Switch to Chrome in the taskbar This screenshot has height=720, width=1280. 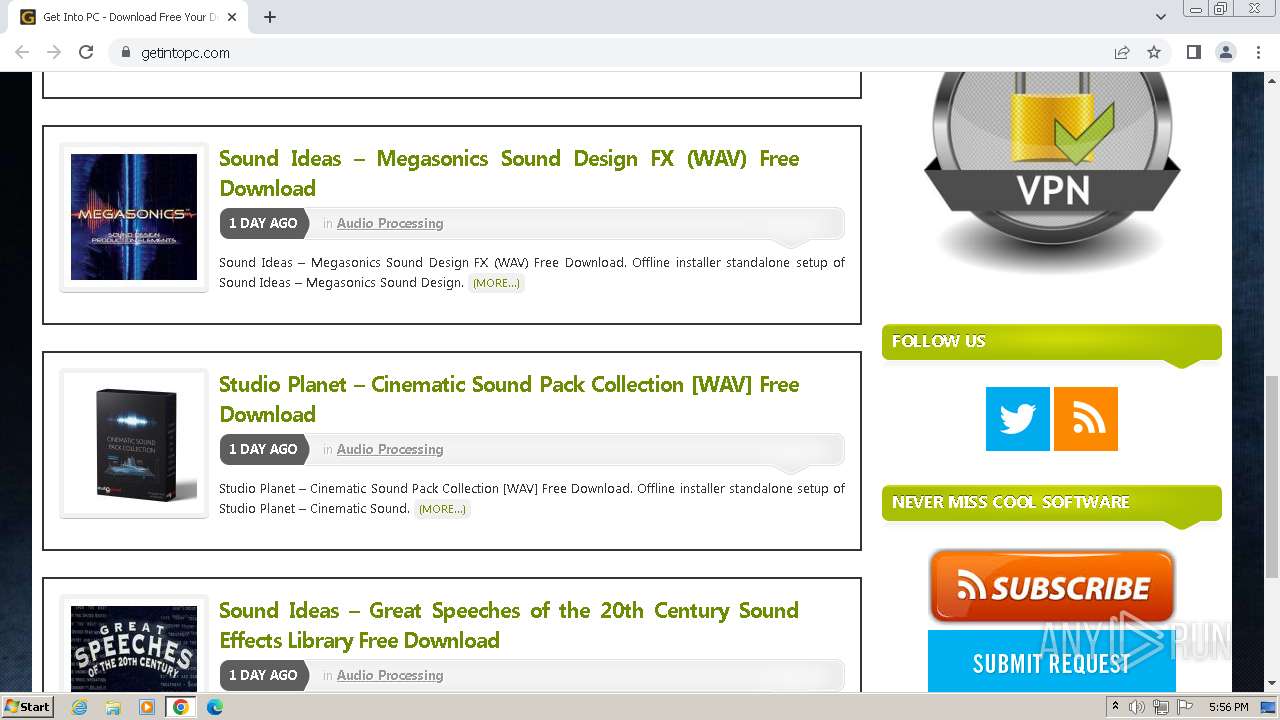(181, 707)
